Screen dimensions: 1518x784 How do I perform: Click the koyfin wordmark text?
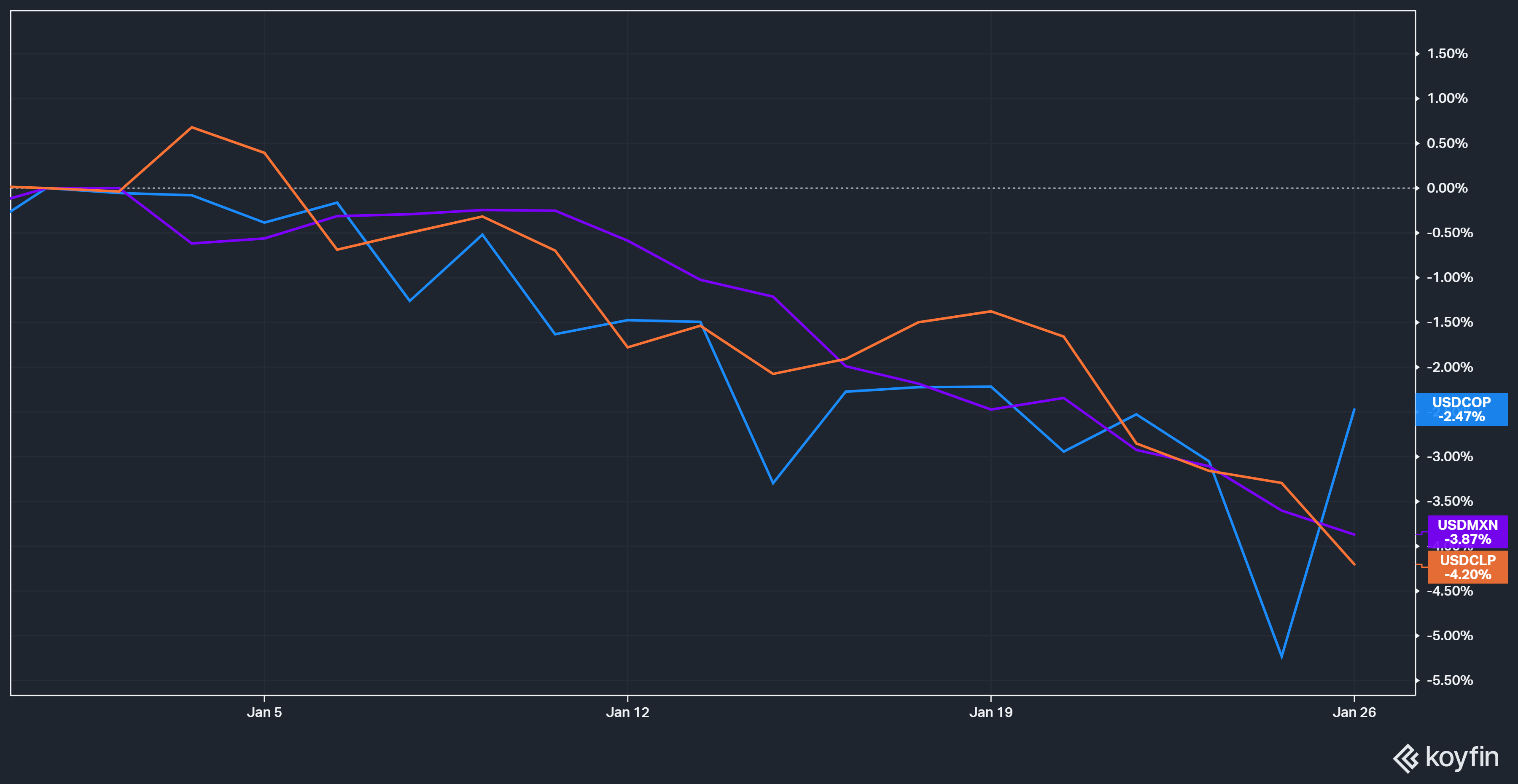(1461, 757)
